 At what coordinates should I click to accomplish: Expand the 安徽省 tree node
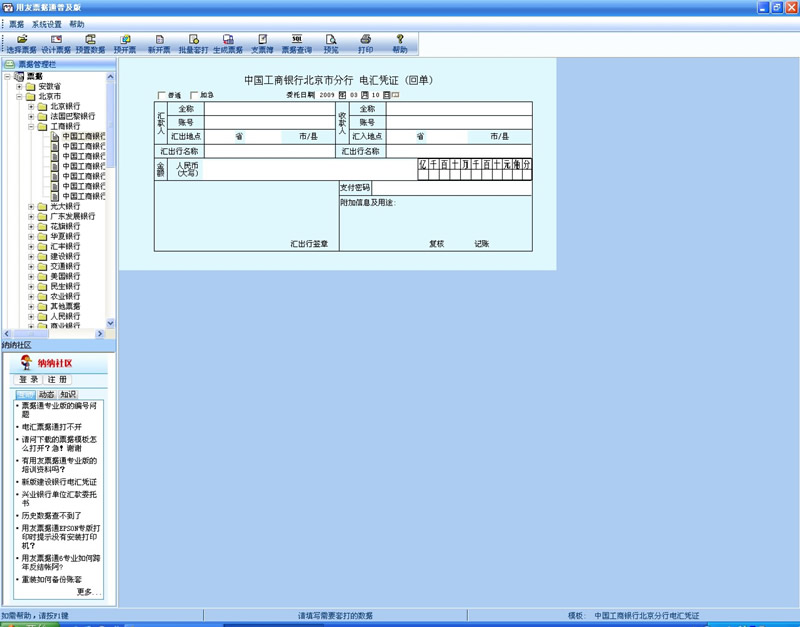coord(19,87)
